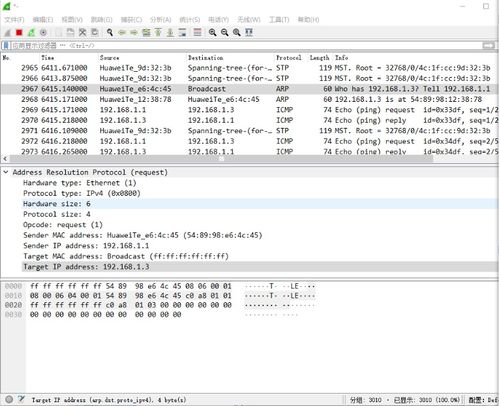Select packet 2968, the ARP reply row
The image size is (499, 406).
click(x=249, y=99)
